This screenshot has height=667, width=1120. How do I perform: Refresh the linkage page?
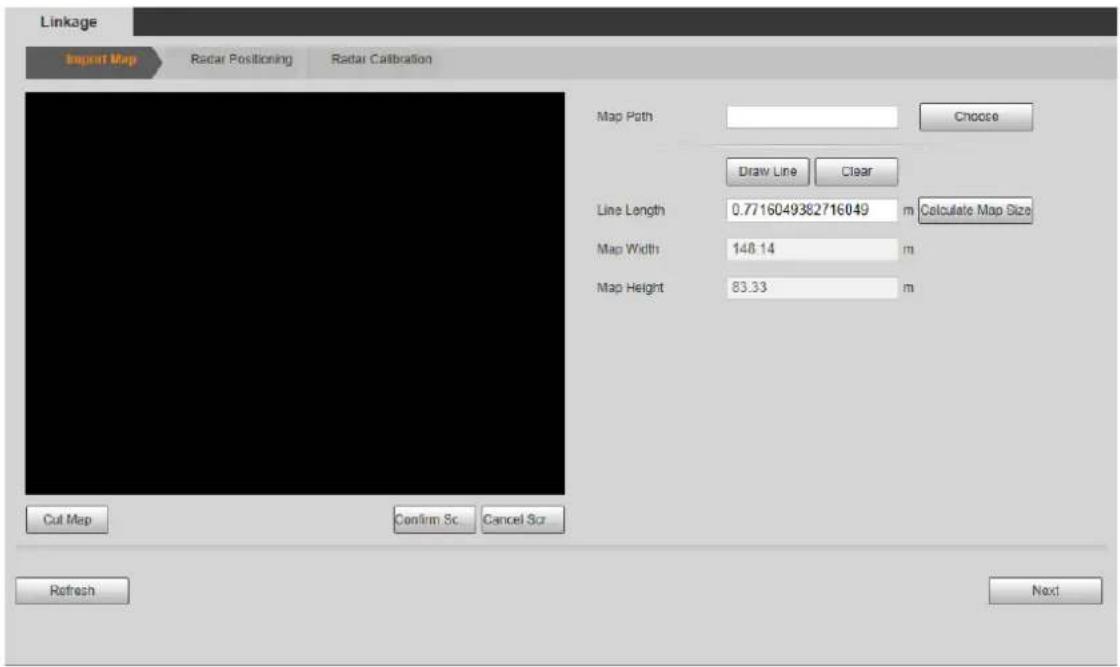pyautogui.click(x=72, y=591)
